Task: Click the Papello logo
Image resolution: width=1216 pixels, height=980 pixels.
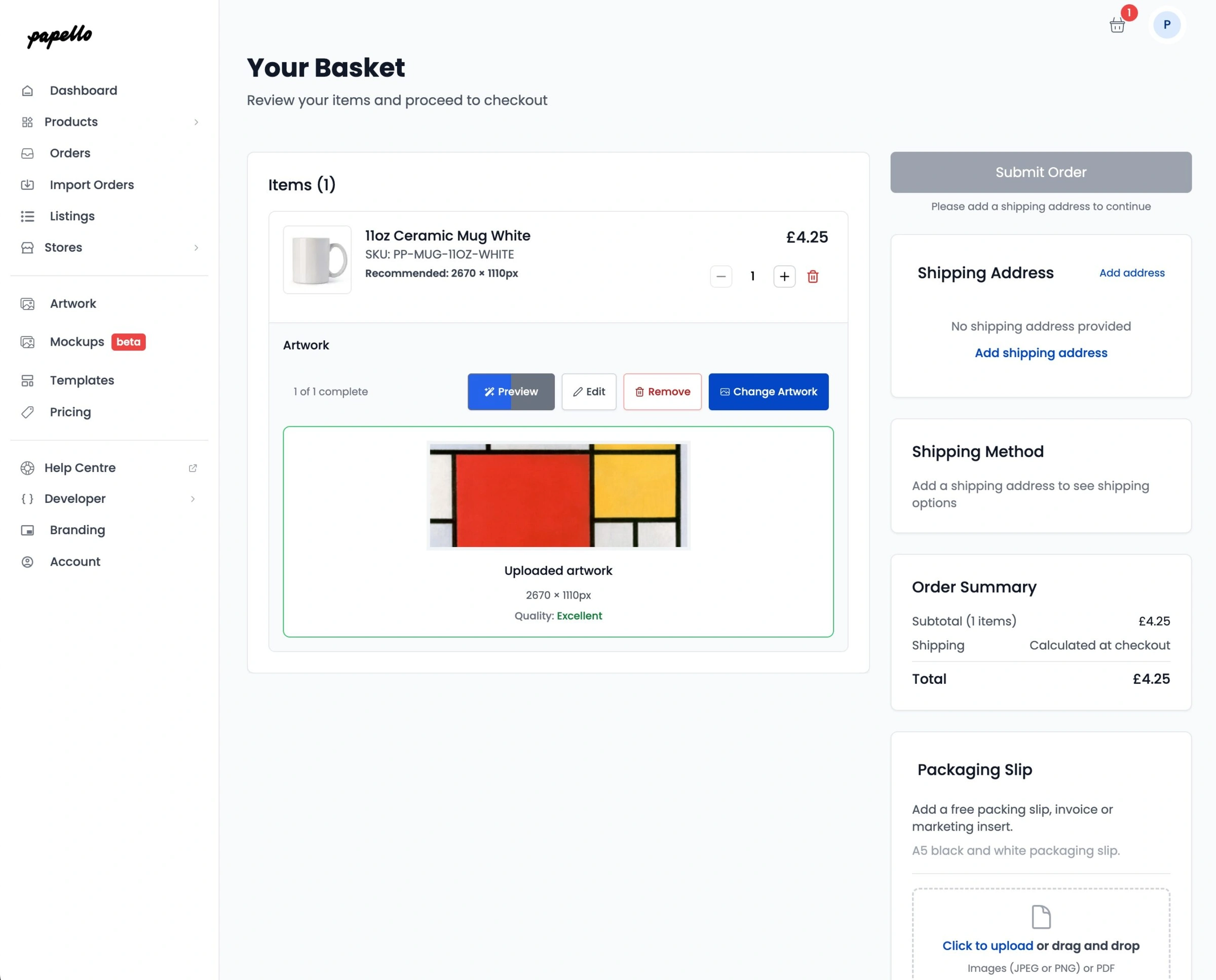Action: tap(59, 36)
